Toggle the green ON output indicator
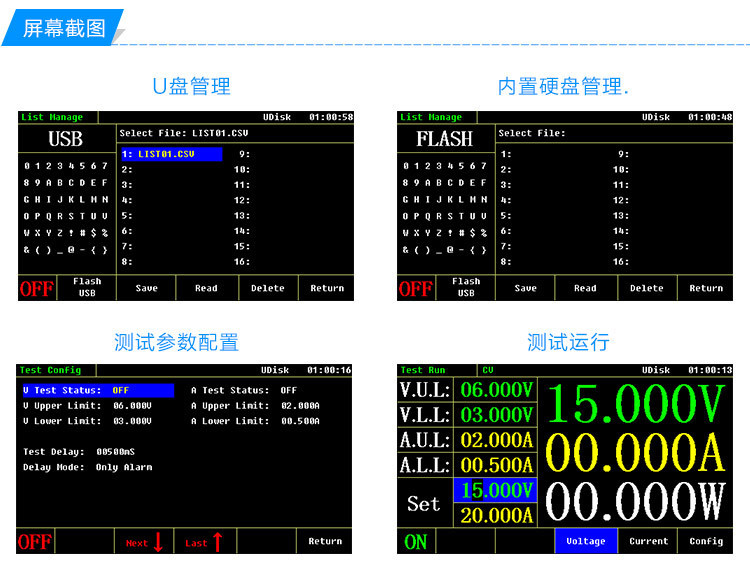 416,542
